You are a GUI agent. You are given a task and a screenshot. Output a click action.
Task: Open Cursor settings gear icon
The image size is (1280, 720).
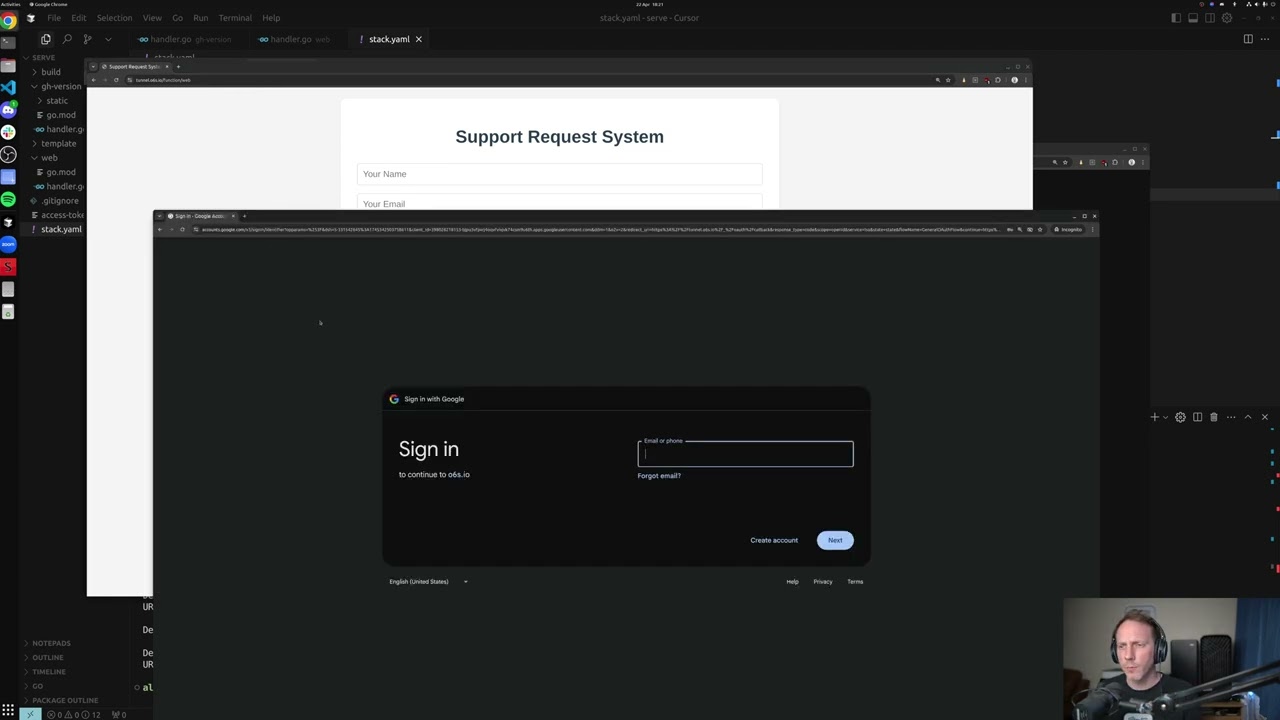point(1227,18)
